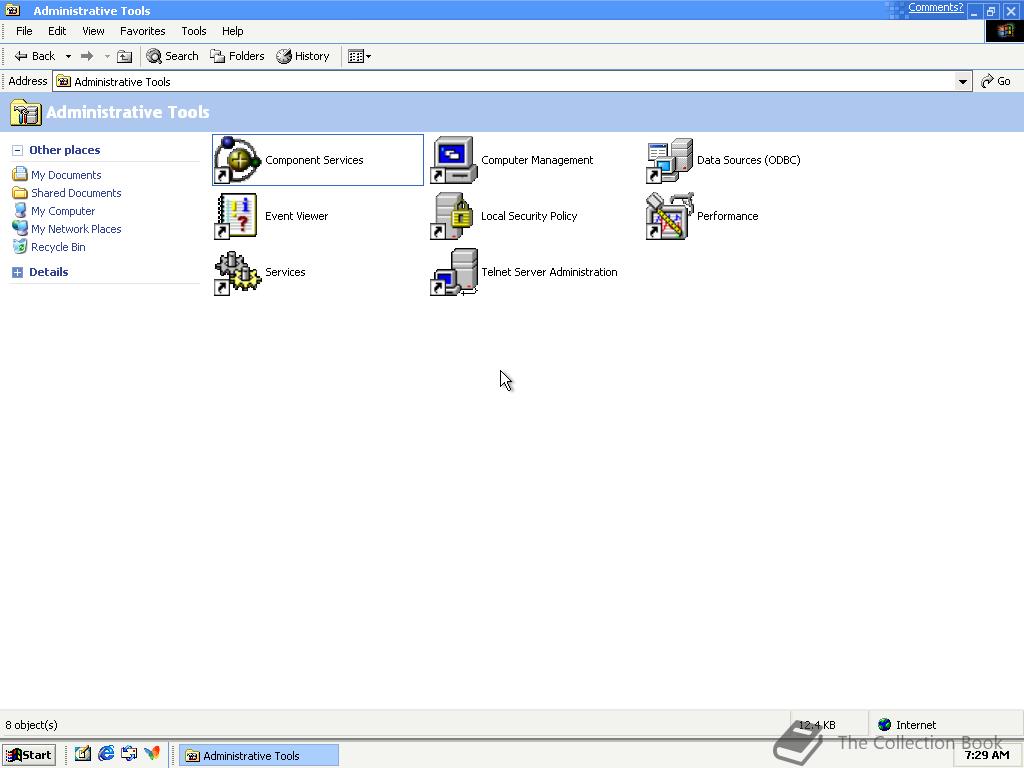Go to My Network Places link
Image resolution: width=1024 pixels, height=768 pixels.
pyautogui.click(x=76, y=229)
